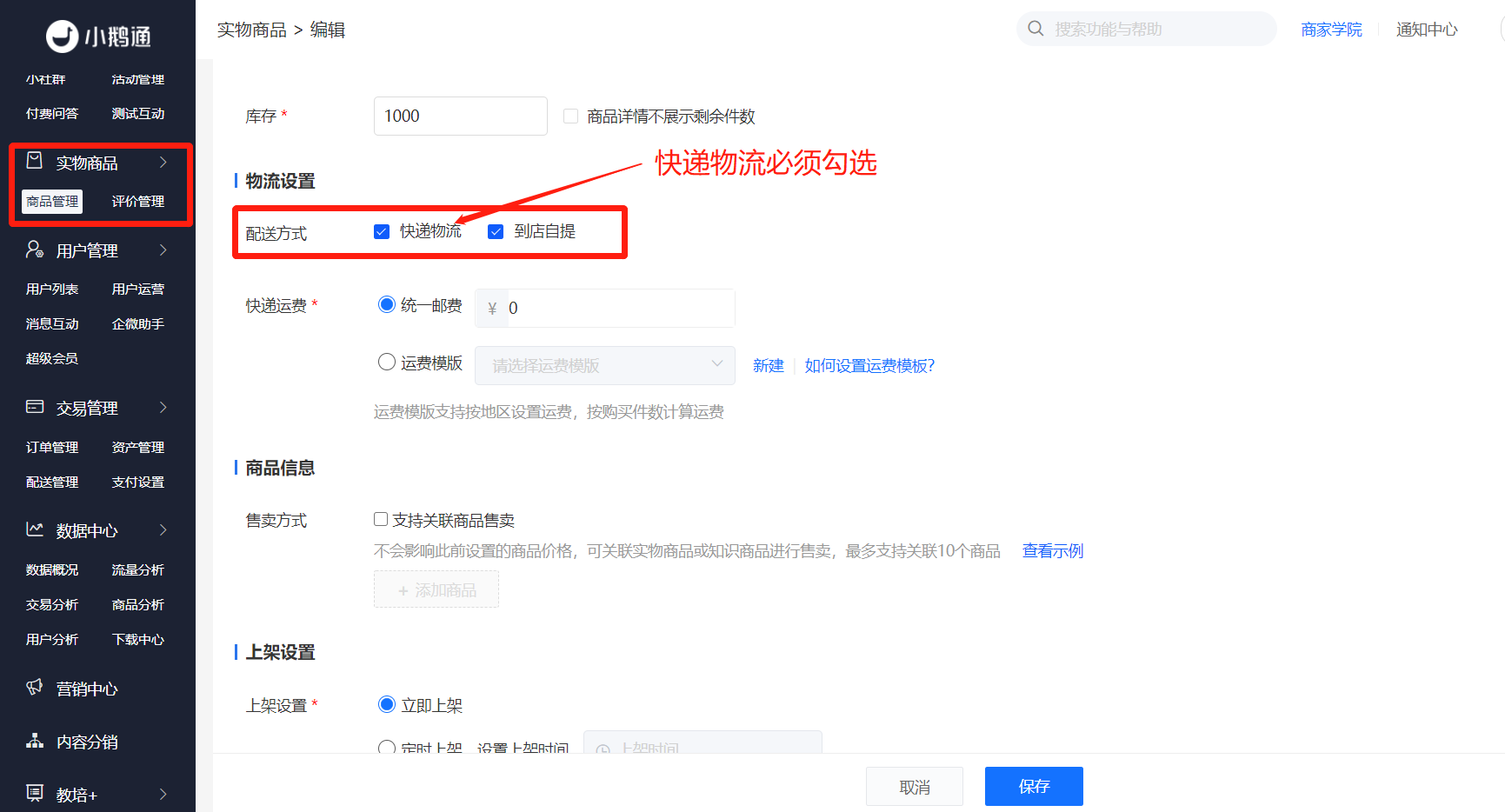Screen dimensions: 1505x812
Task: Click the 数据中心 chart icon
Action: coord(35,529)
